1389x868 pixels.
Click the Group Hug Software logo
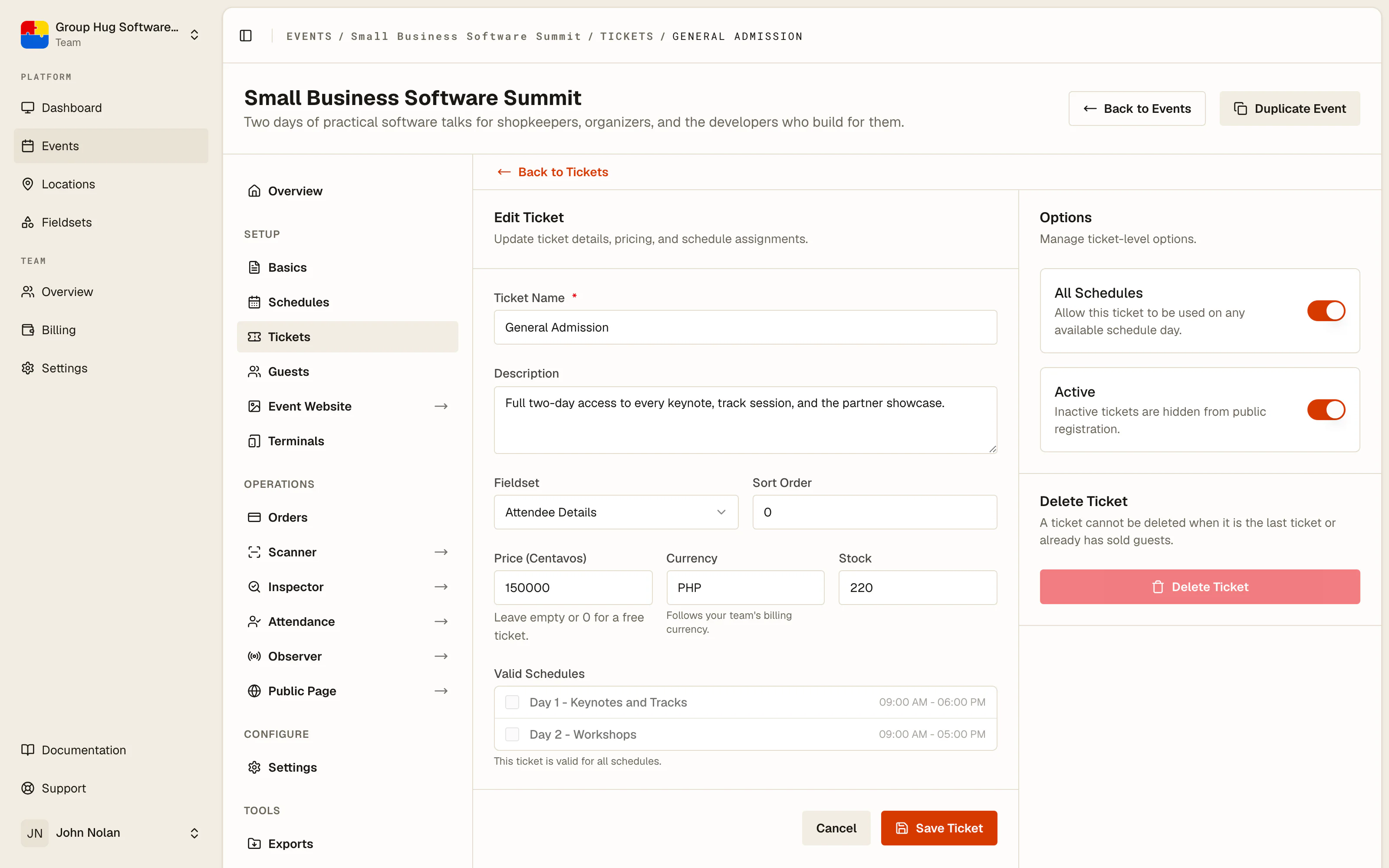[x=34, y=34]
